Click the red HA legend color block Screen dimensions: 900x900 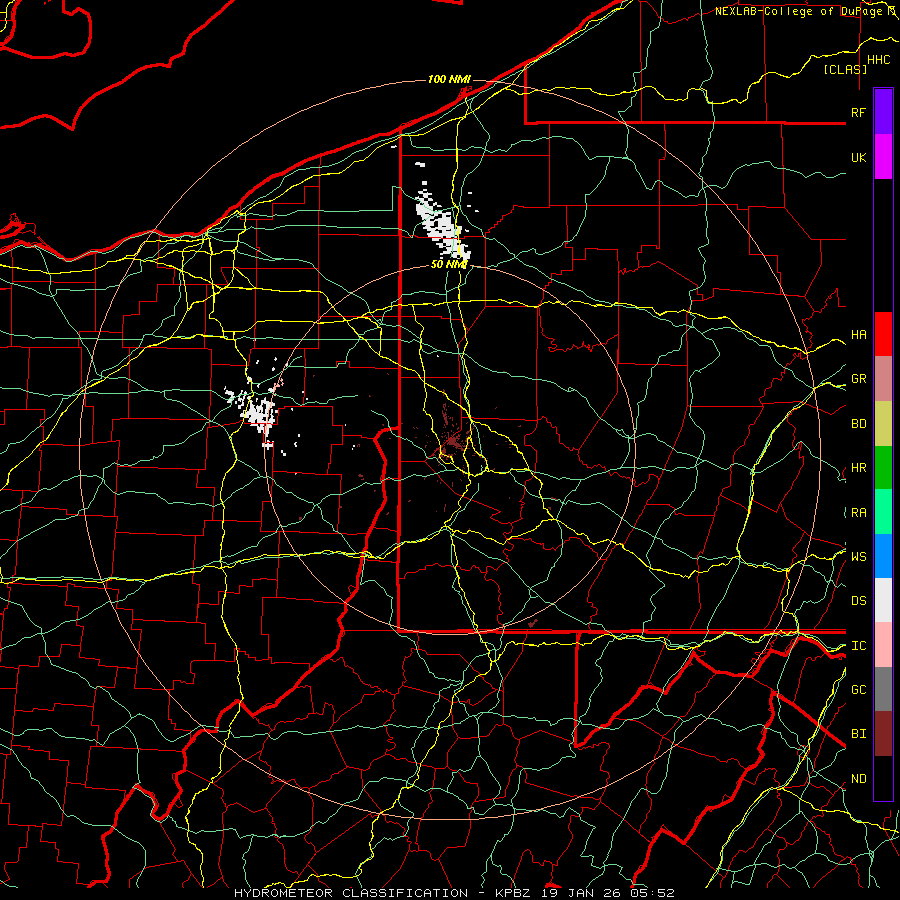click(883, 334)
